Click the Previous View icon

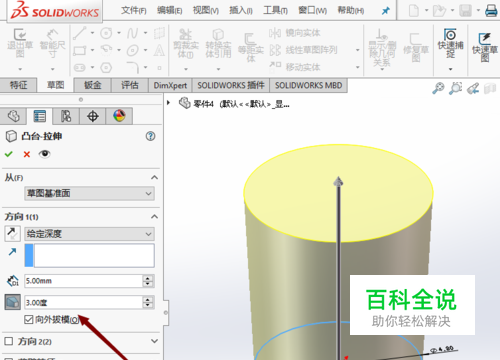click(x=473, y=88)
